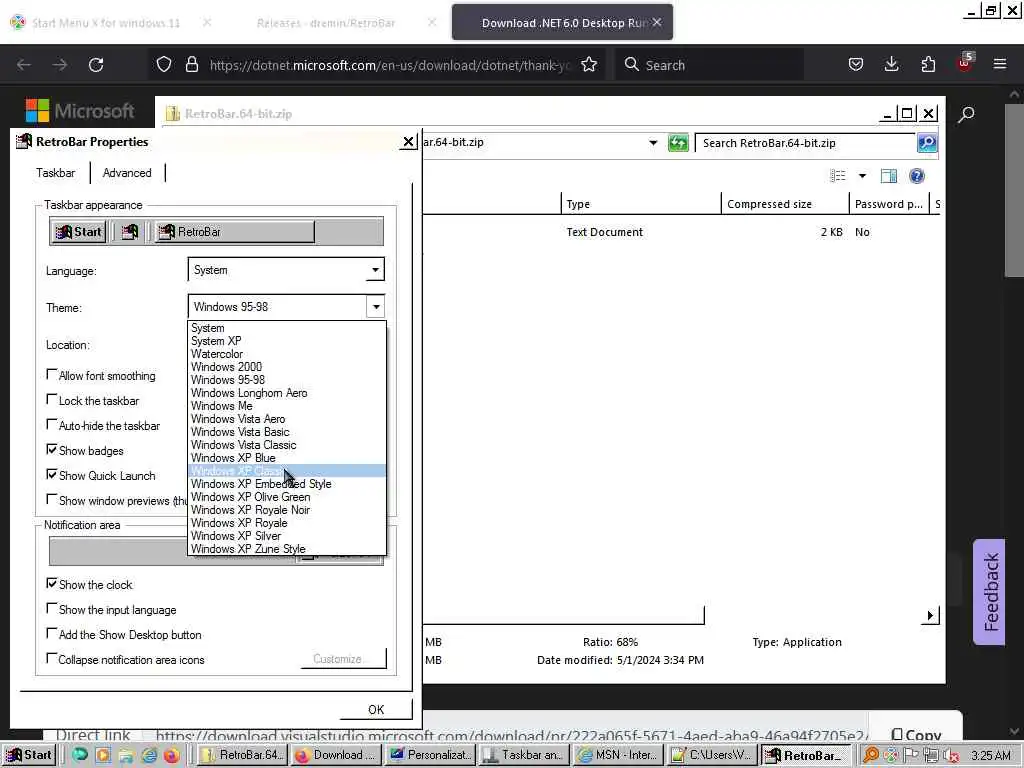Viewport: 1024px width, 768px height.
Task: Reload the current Firefox page
Action: 96,65
